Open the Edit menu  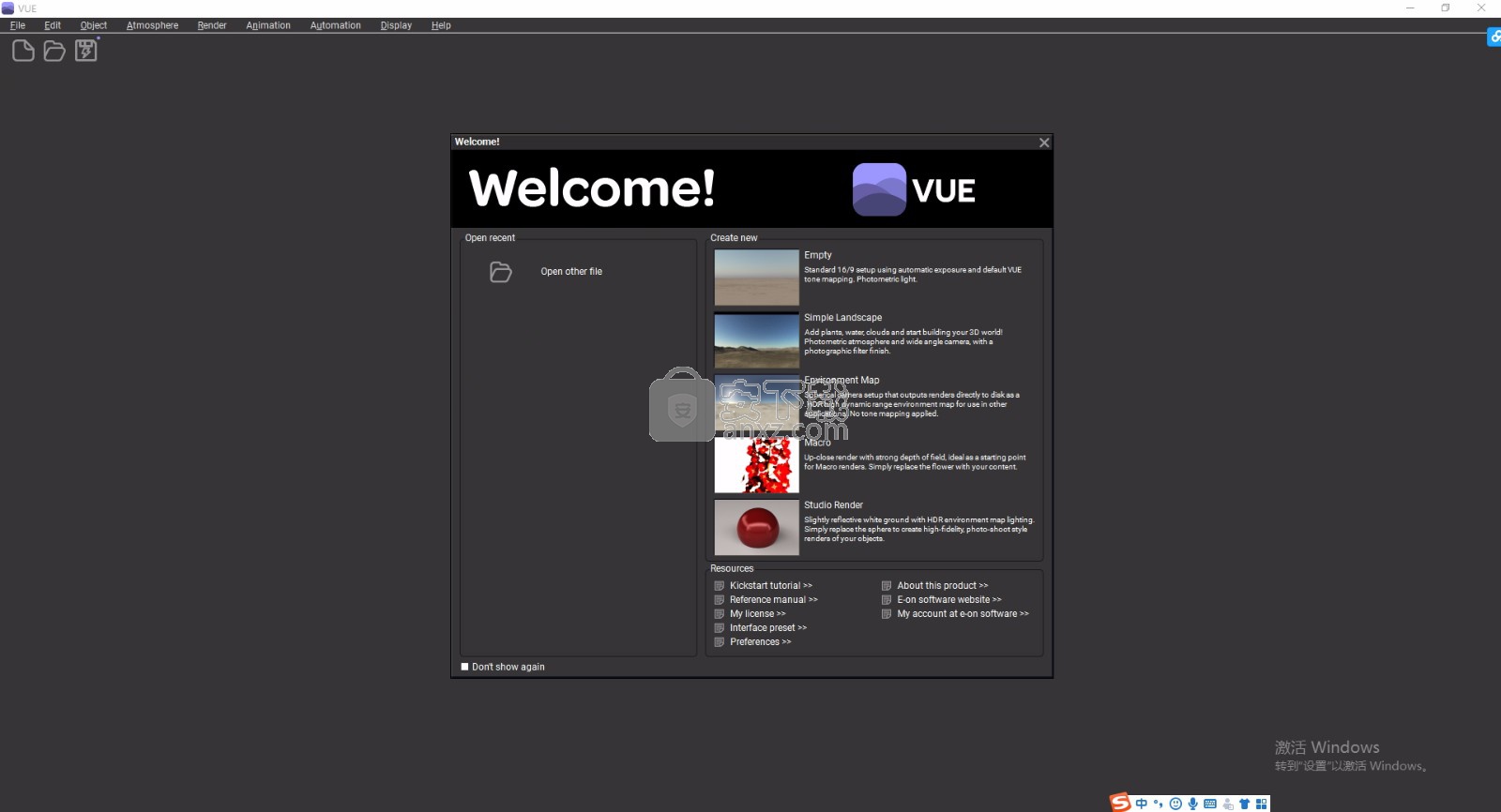coord(53,25)
